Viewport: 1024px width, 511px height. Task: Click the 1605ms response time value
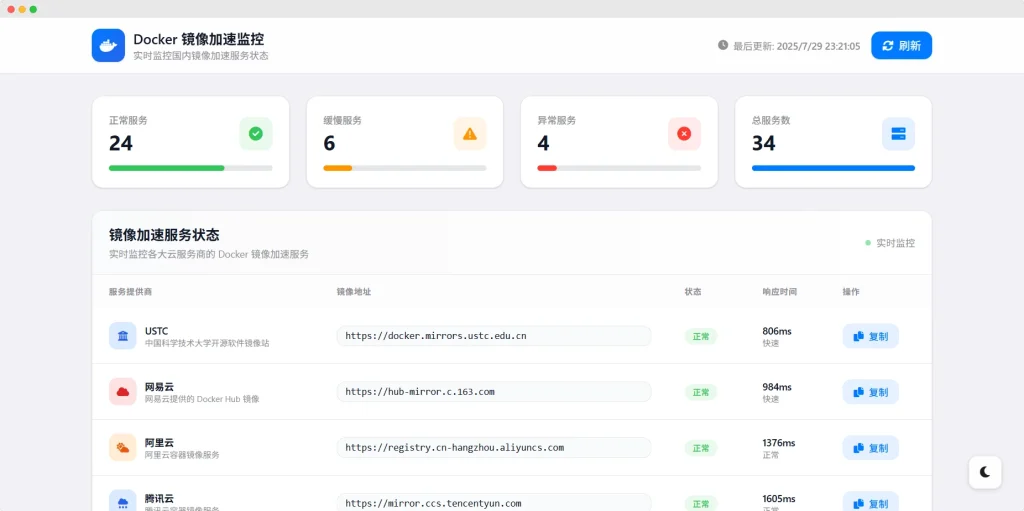(x=778, y=499)
